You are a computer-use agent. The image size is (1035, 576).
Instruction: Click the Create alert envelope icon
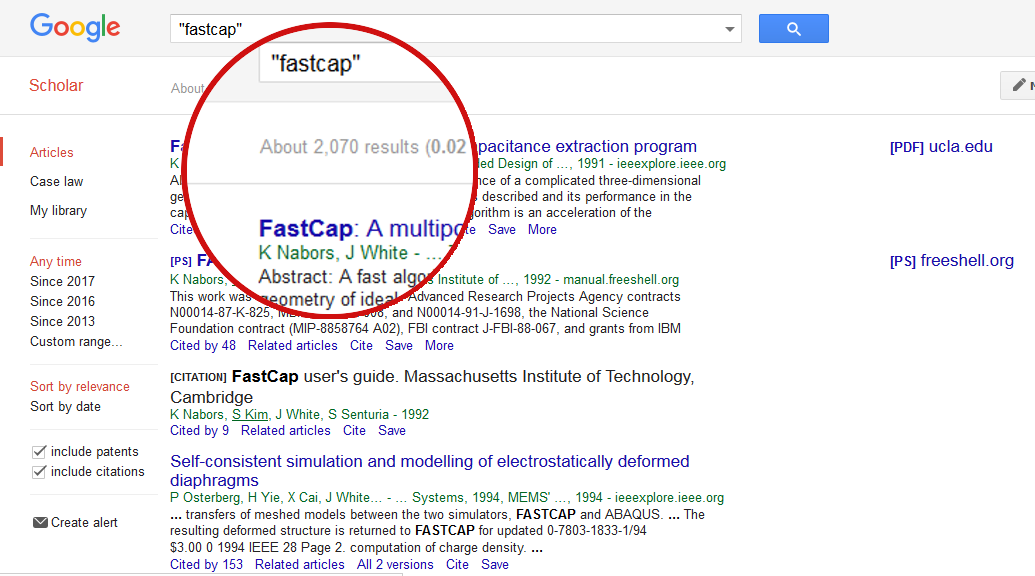tap(40, 522)
